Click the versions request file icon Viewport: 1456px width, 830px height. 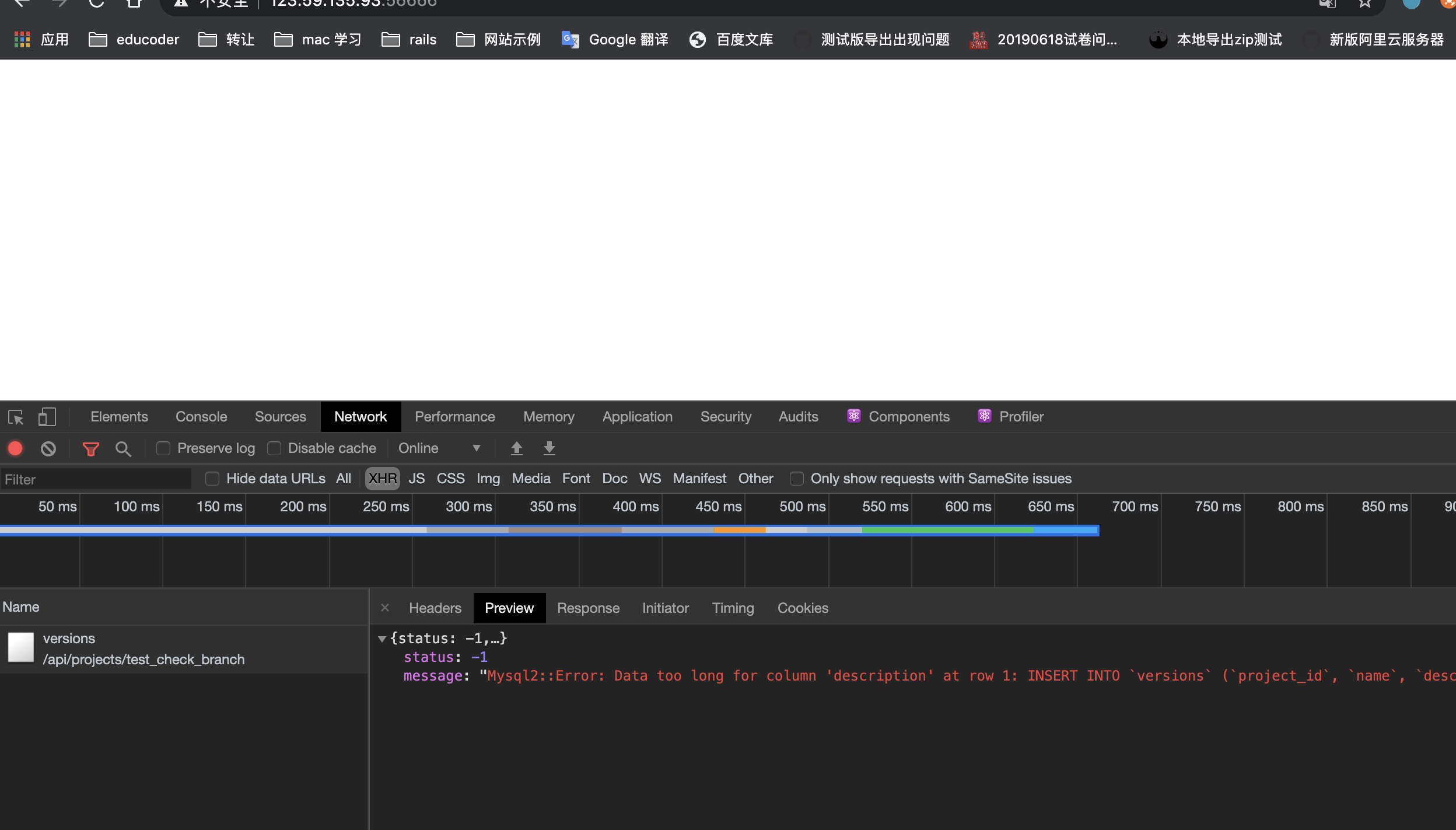tap(21, 648)
